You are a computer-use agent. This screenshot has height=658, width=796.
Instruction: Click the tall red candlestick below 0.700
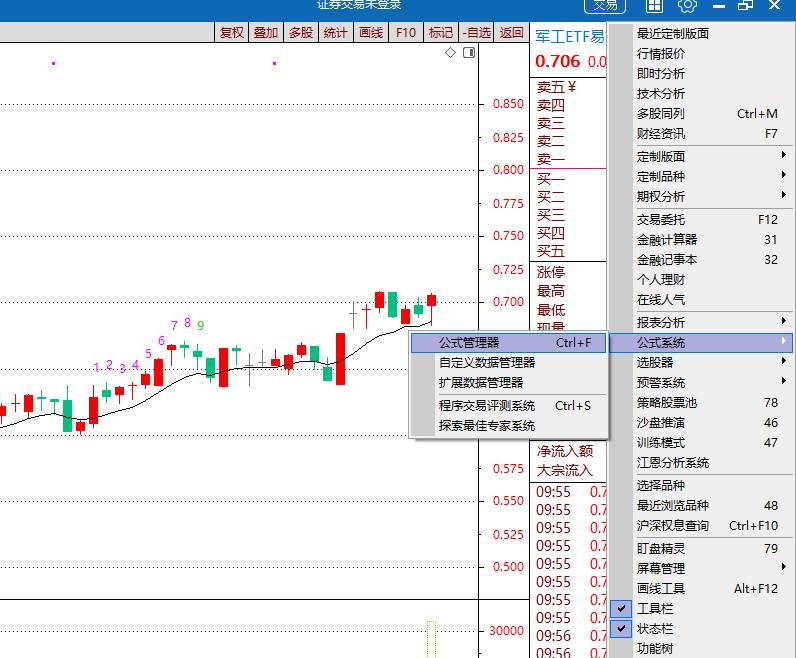[340, 358]
